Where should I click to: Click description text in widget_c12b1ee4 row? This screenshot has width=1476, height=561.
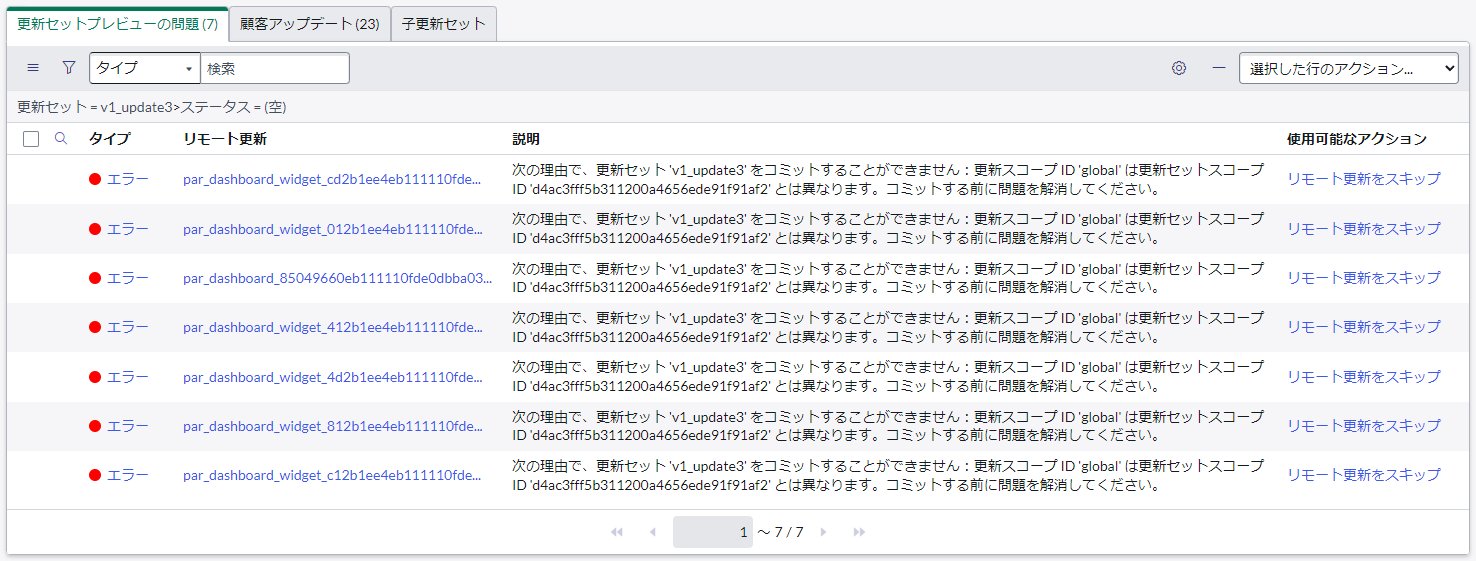(x=888, y=475)
